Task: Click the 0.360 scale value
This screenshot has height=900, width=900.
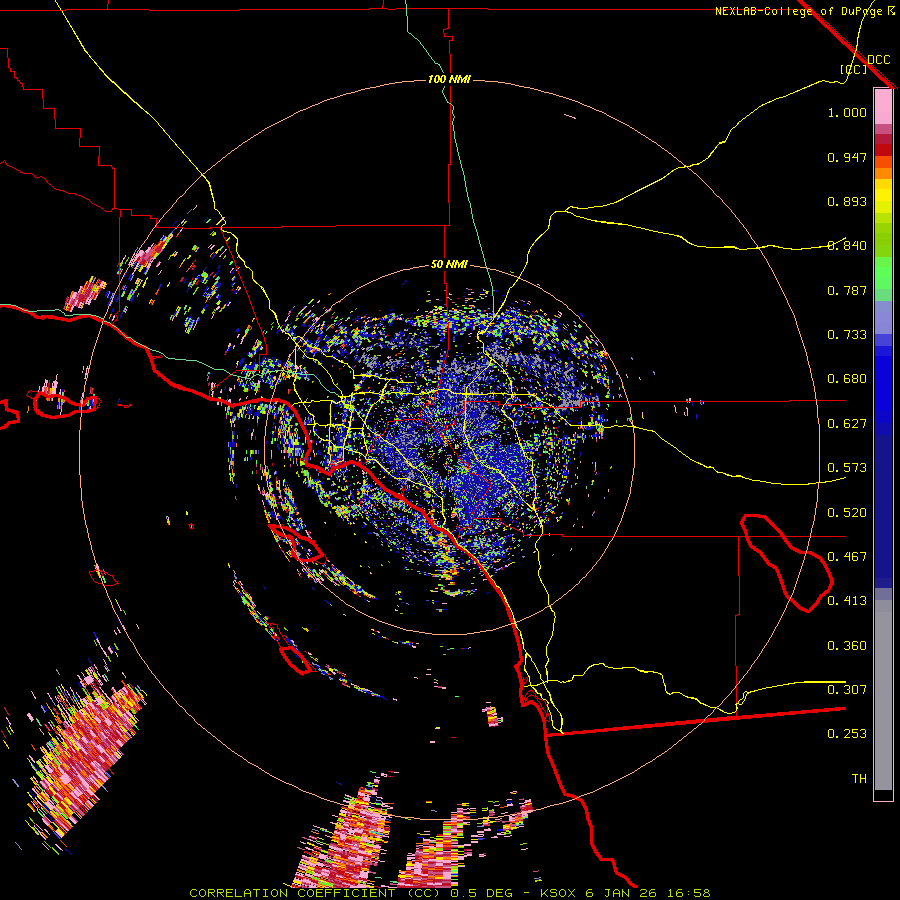Action: pyautogui.click(x=847, y=646)
